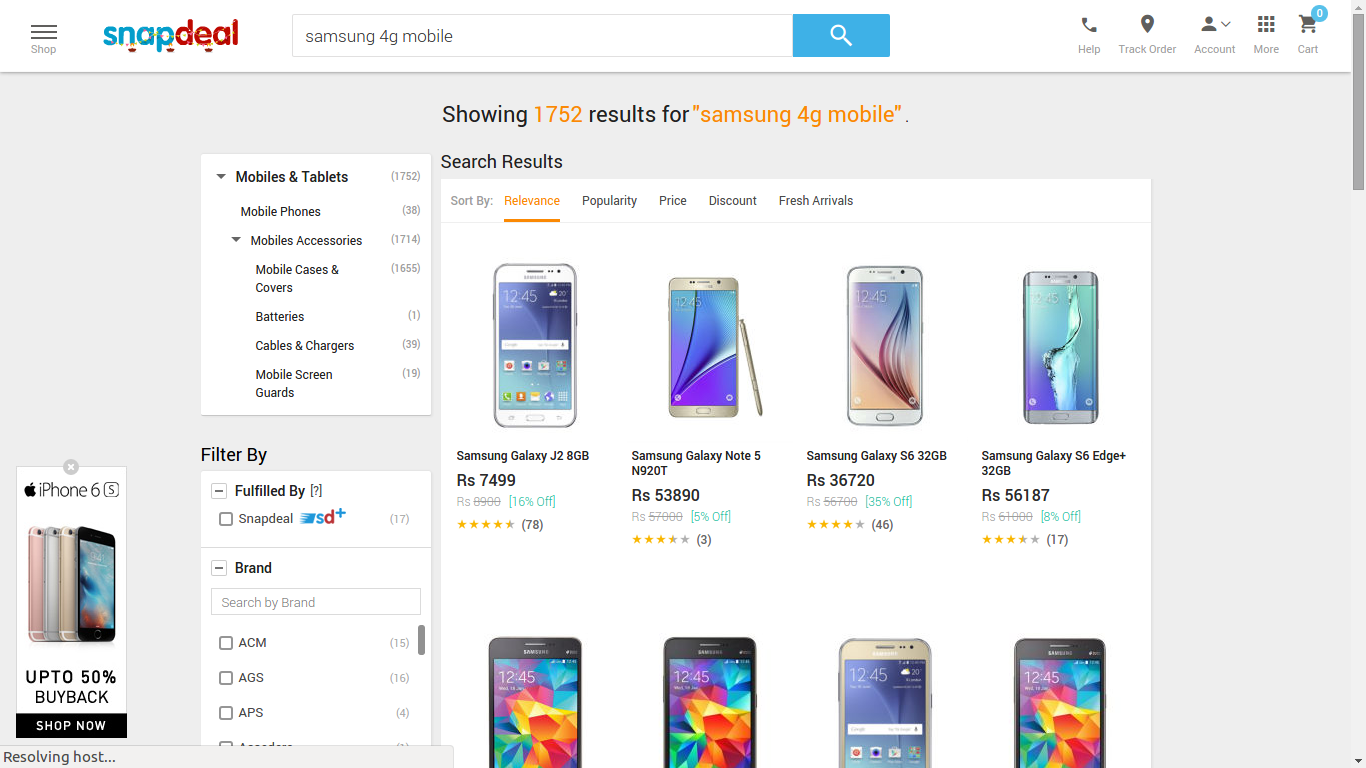Image resolution: width=1366 pixels, height=768 pixels.
Task: Click the More grid icon
Action: (x=1266, y=26)
